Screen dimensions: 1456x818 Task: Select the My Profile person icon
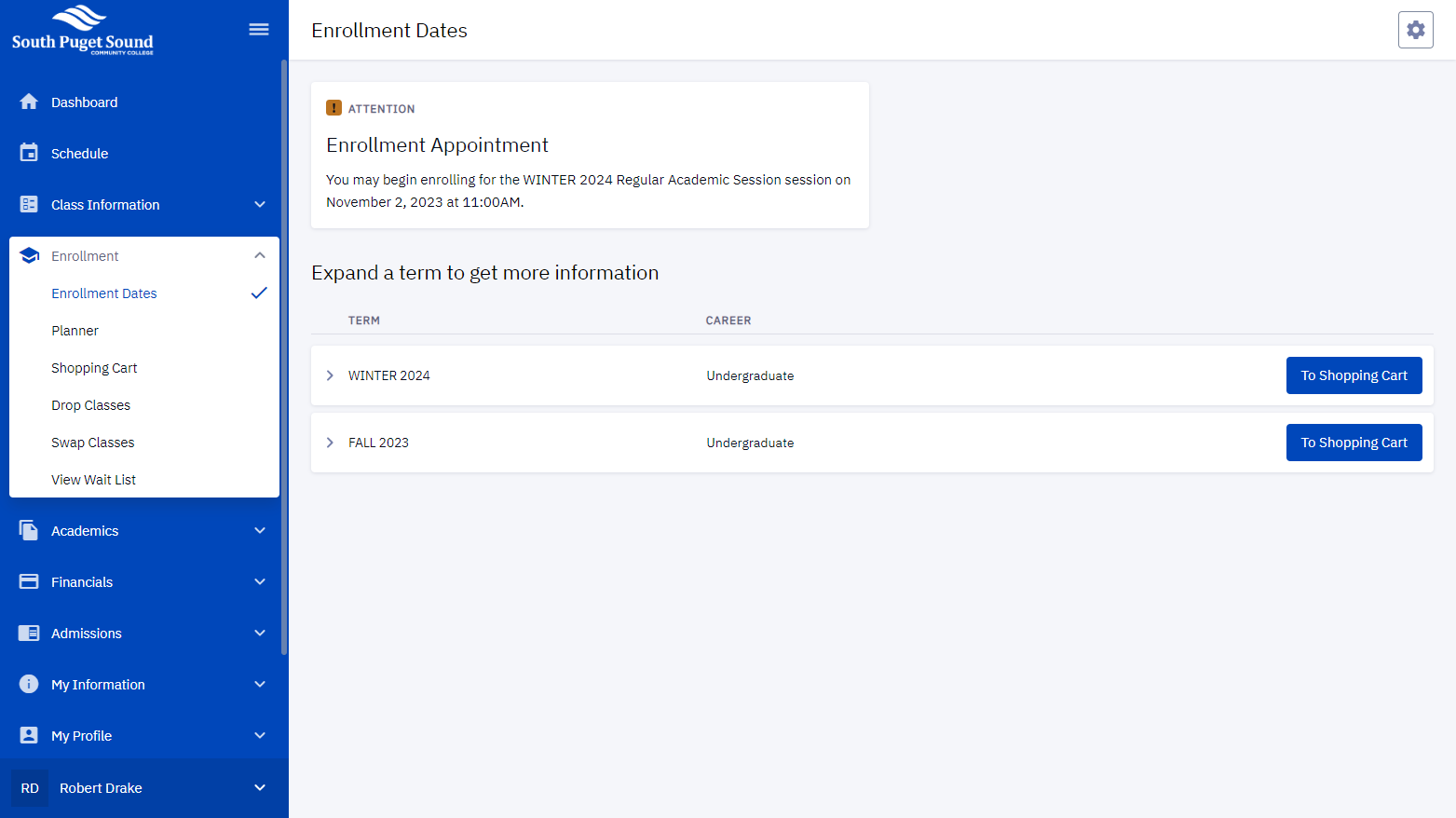[29, 735]
